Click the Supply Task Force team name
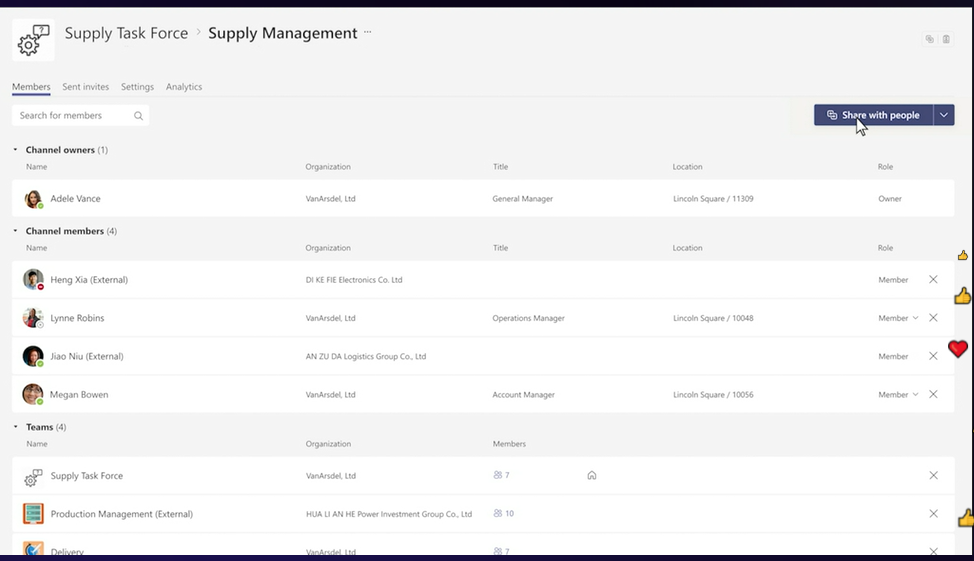Screen dimensions: 974x561 [x=87, y=476]
